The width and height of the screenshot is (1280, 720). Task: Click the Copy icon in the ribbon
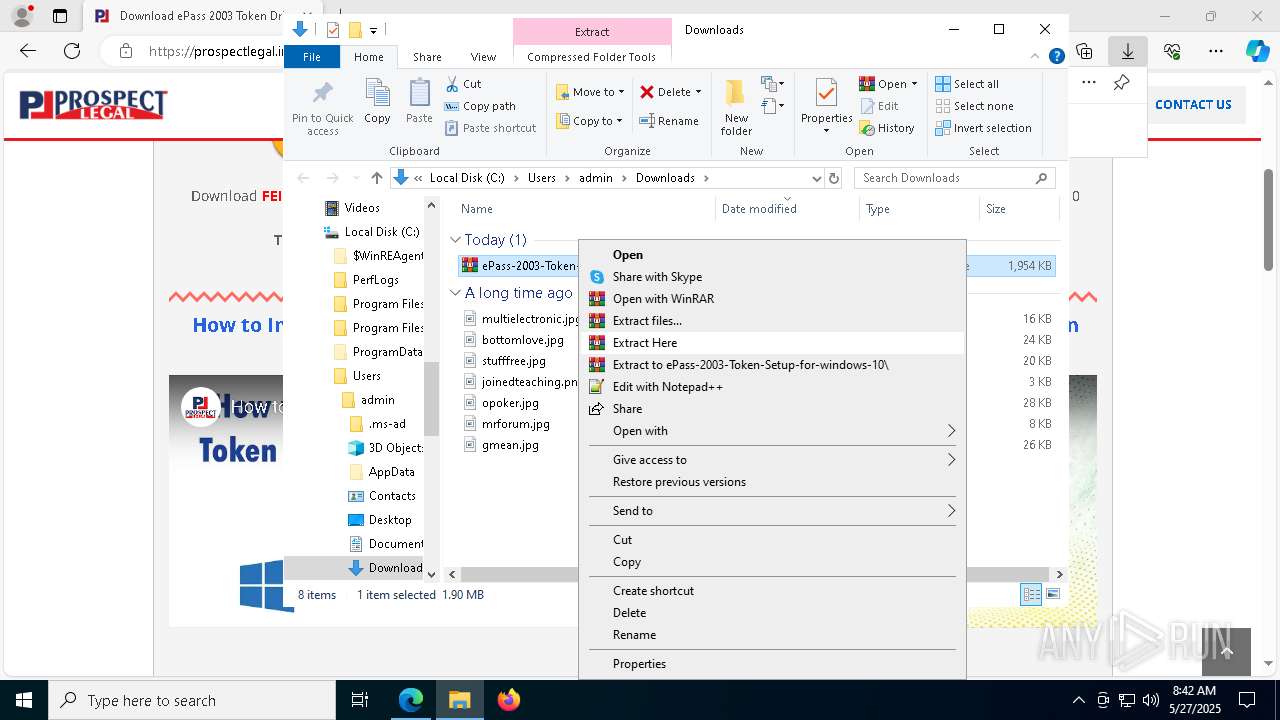377,102
